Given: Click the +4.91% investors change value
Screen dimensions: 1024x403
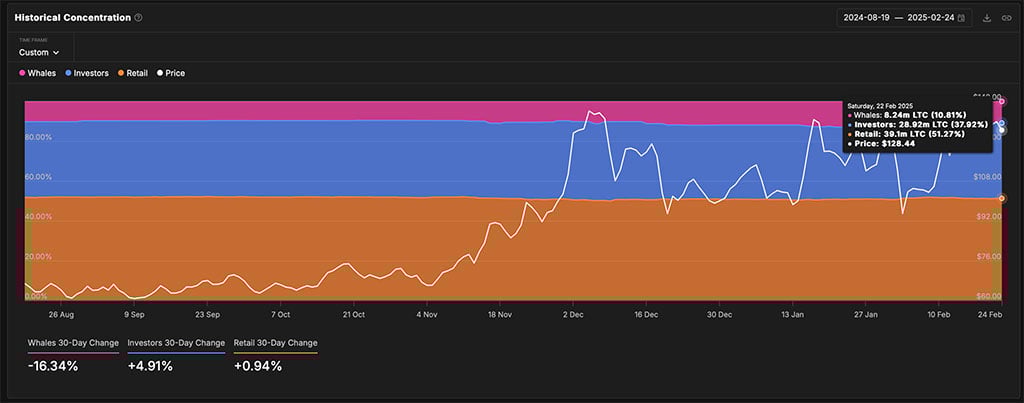Looking at the screenshot, I should point(150,366).
